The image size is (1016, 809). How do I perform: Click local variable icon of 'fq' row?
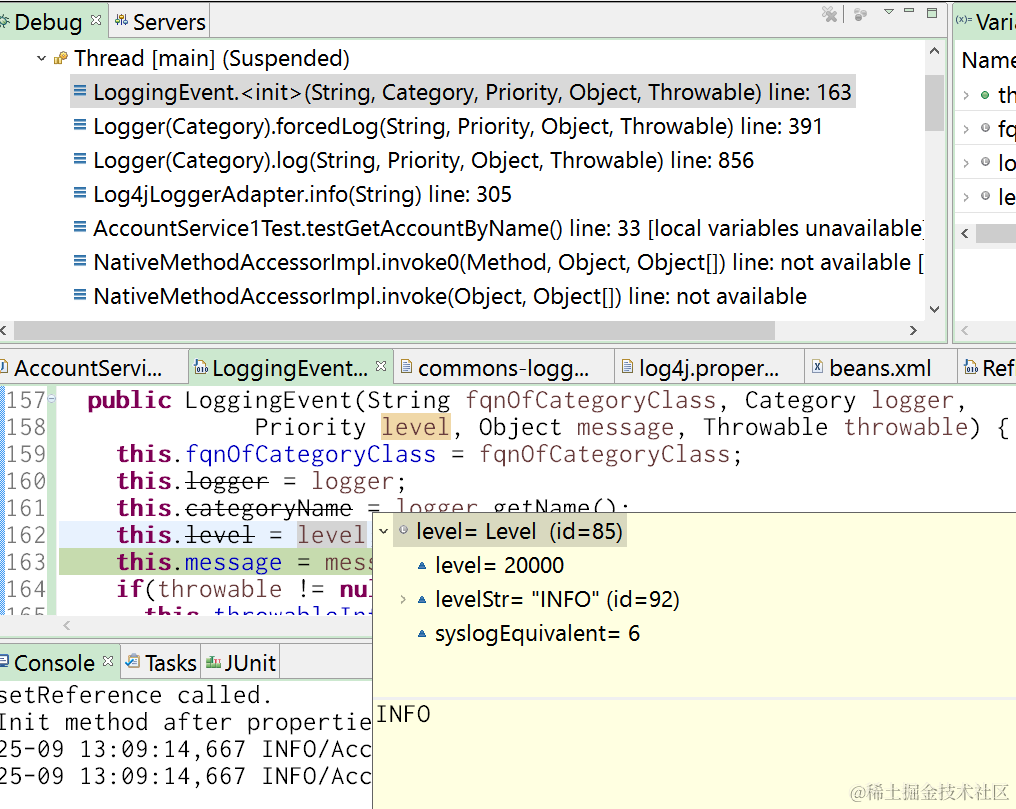tap(985, 128)
